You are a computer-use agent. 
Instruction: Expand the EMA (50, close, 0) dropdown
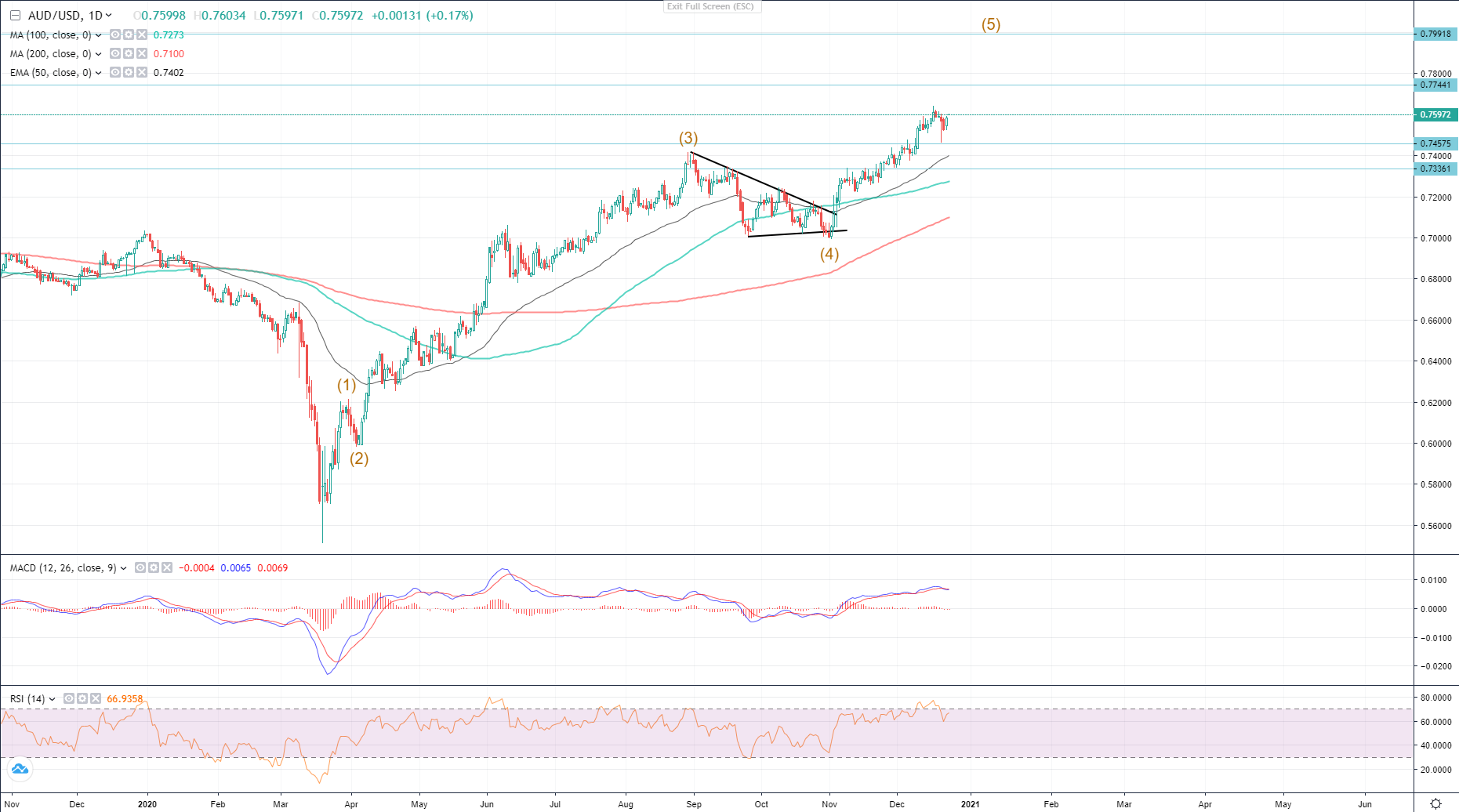(98, 73)
